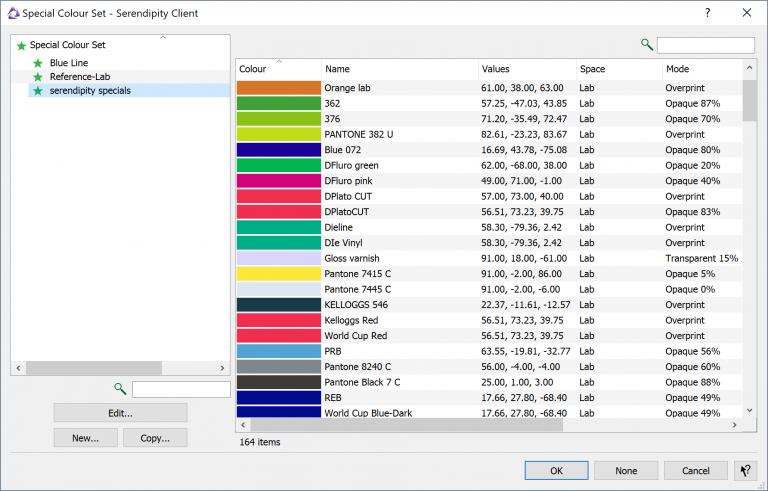The image size is (768, 491).
Task: Select the Pantone 8240 C row
Action: click(489, 367)
